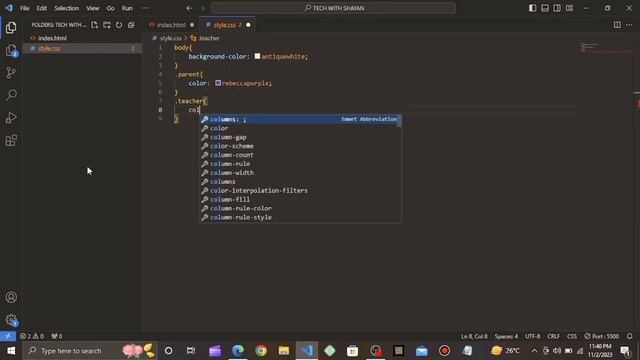Open the Extensions view

tap(11, 140)
